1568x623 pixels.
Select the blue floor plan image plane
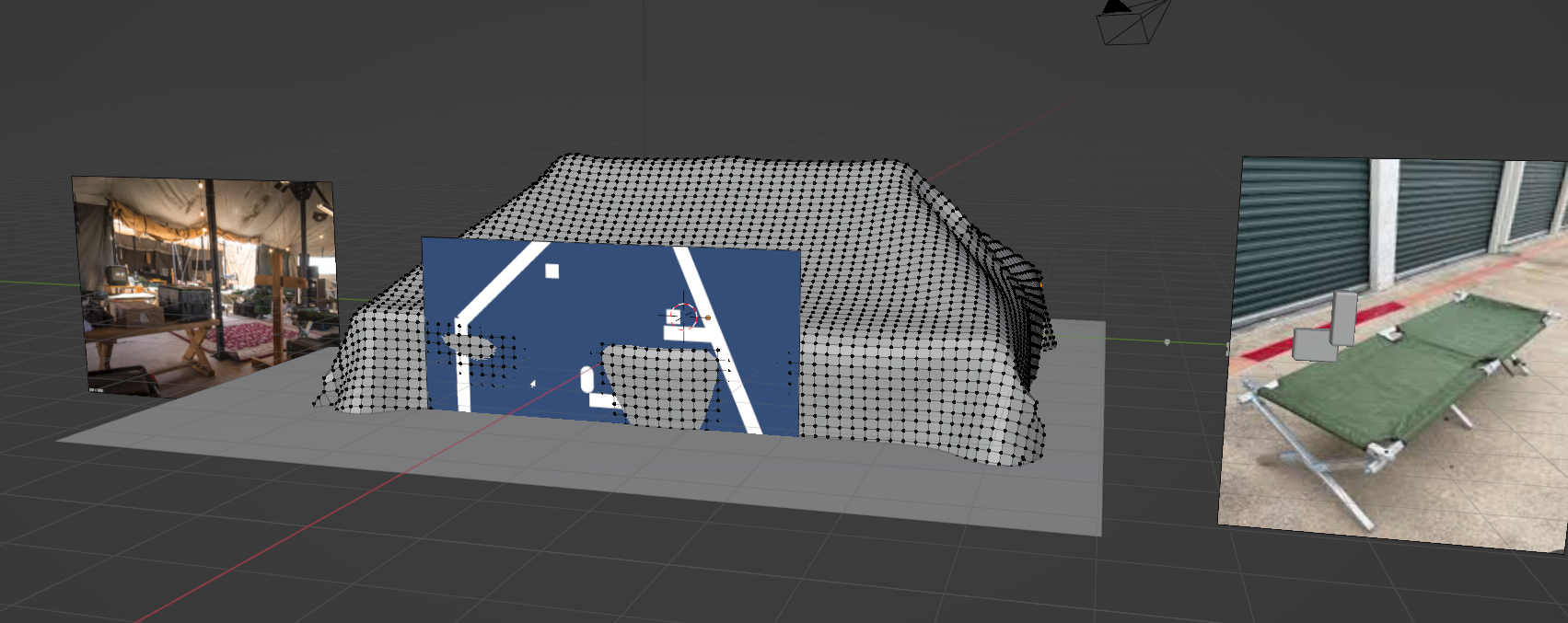(x=611, y=336)
